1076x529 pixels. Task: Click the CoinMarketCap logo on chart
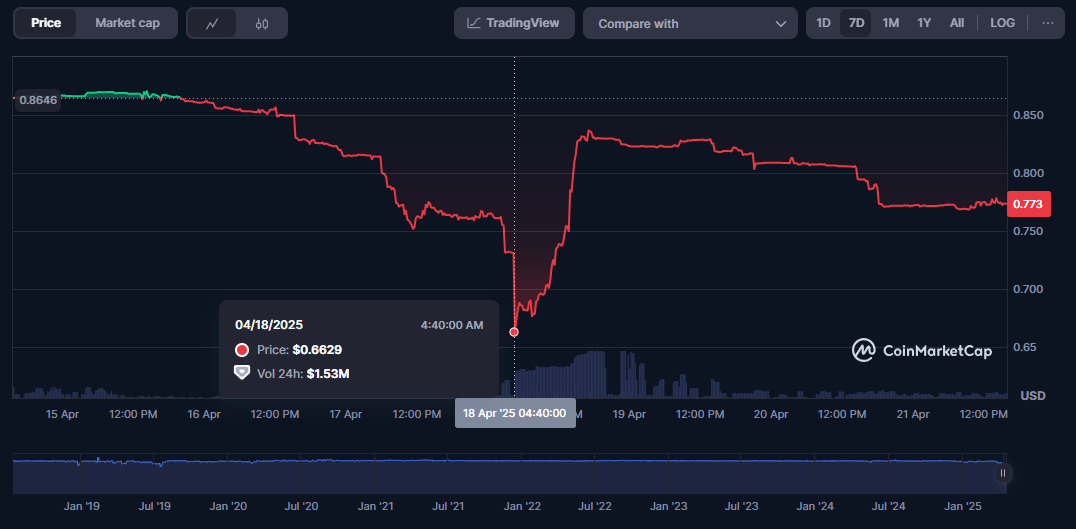(922, 351)
